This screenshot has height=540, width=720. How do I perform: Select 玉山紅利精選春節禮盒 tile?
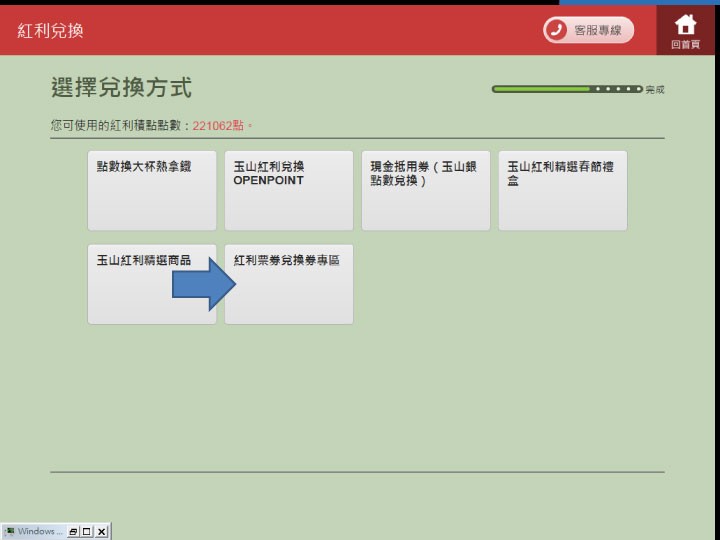562,191
